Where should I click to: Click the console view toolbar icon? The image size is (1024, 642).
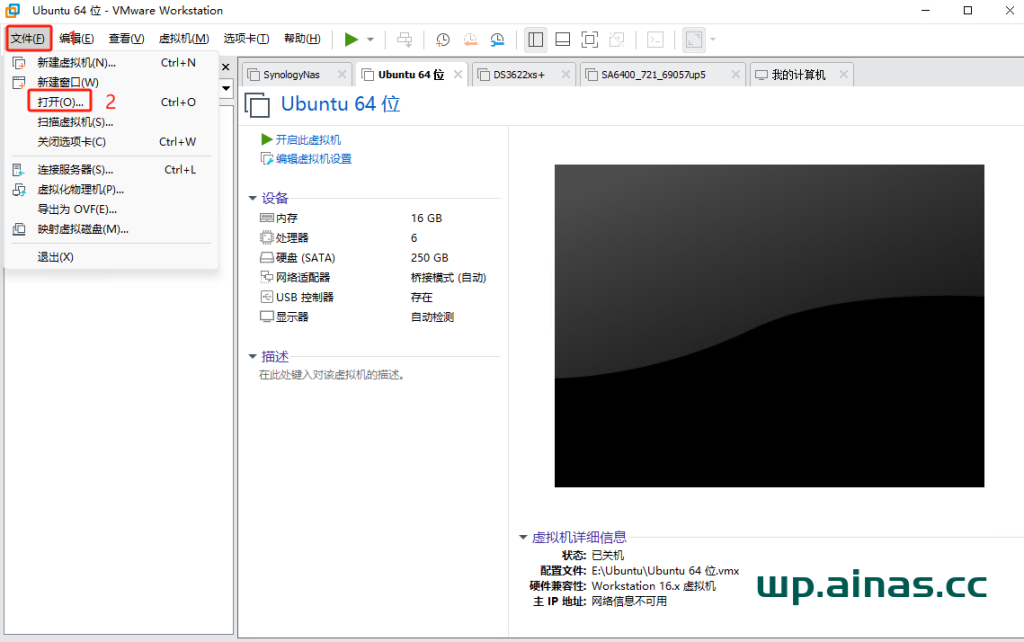[x=655, y=39]
